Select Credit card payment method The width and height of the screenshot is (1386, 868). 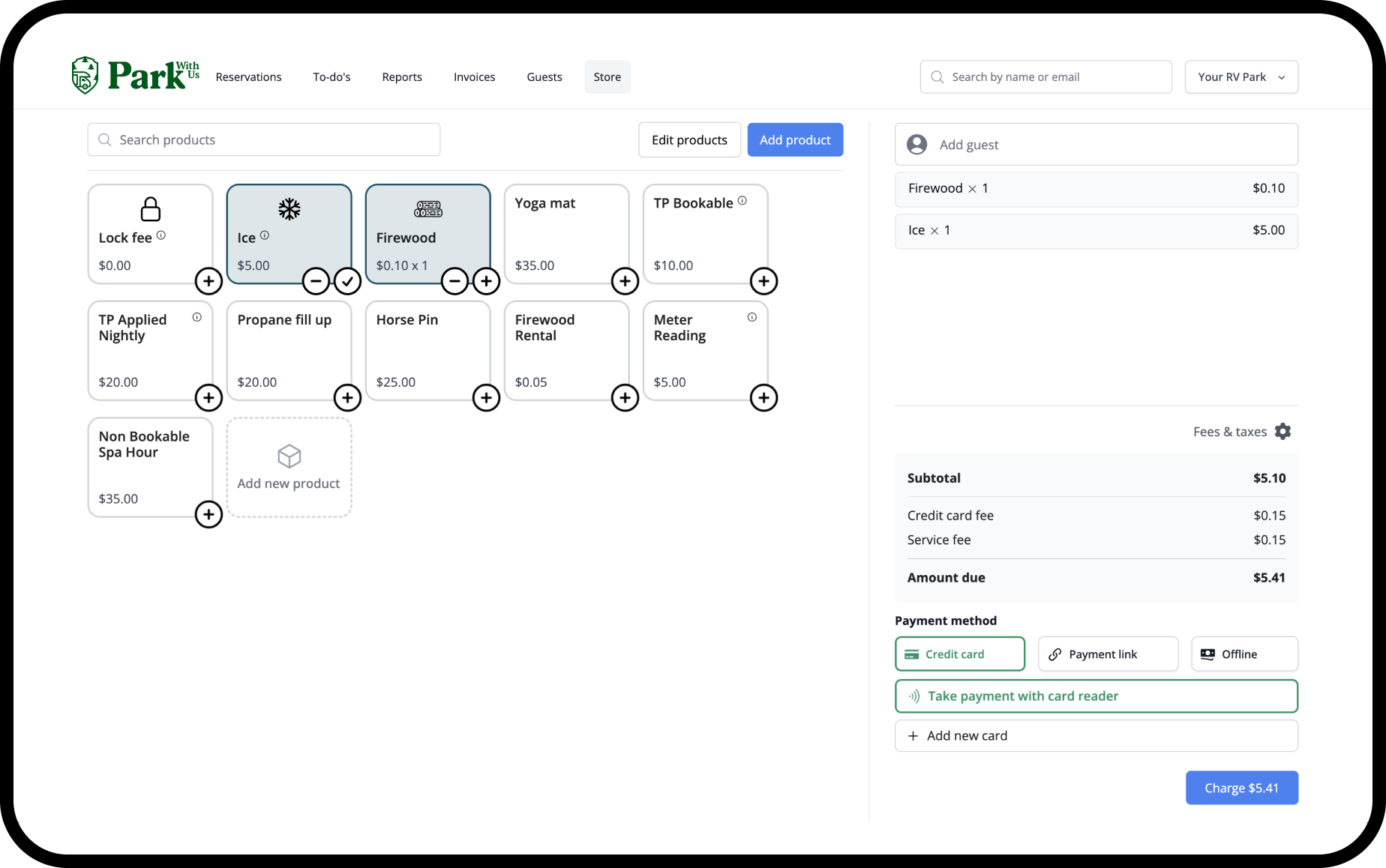[x=960, y=654]
